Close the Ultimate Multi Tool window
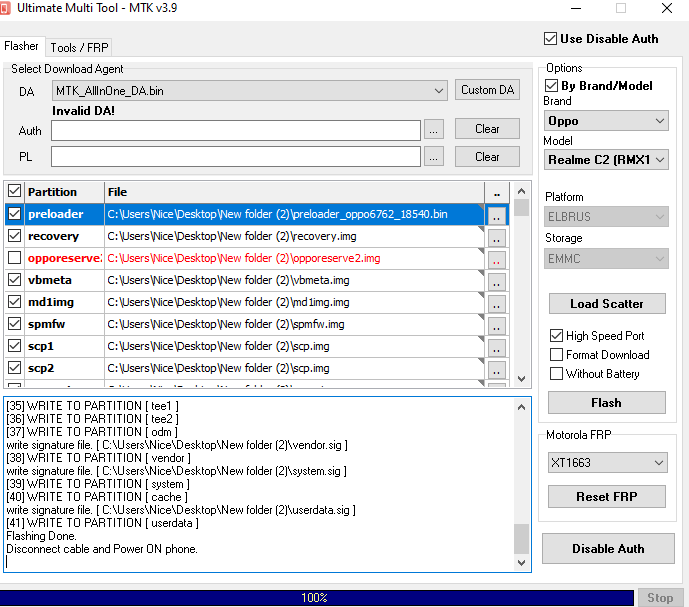689x607 pixels. pyautogui.click(x=667, y=8)
